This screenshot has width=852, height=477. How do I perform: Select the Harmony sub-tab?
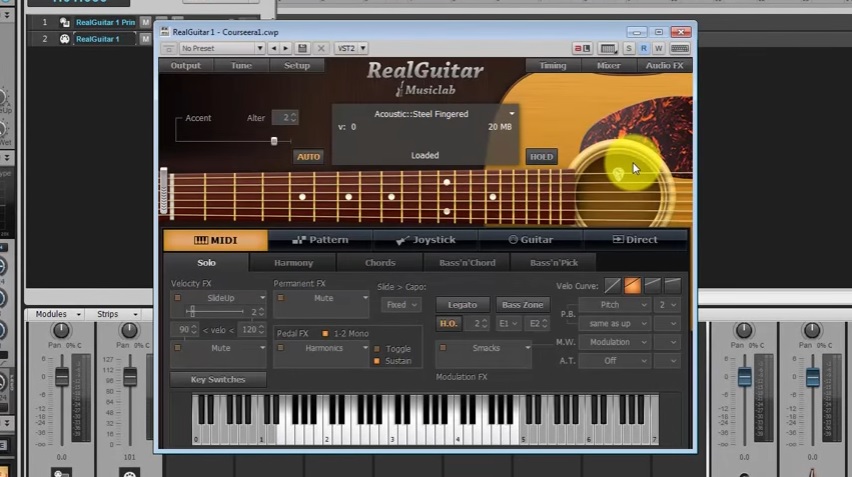click(x=293, y=262)
